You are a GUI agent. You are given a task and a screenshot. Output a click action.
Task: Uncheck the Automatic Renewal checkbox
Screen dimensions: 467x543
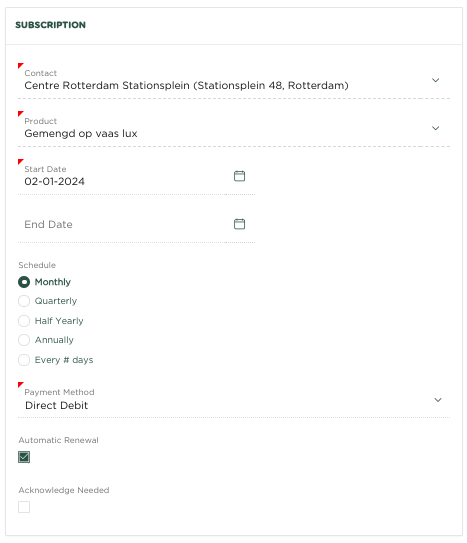[x=24, y=457]
